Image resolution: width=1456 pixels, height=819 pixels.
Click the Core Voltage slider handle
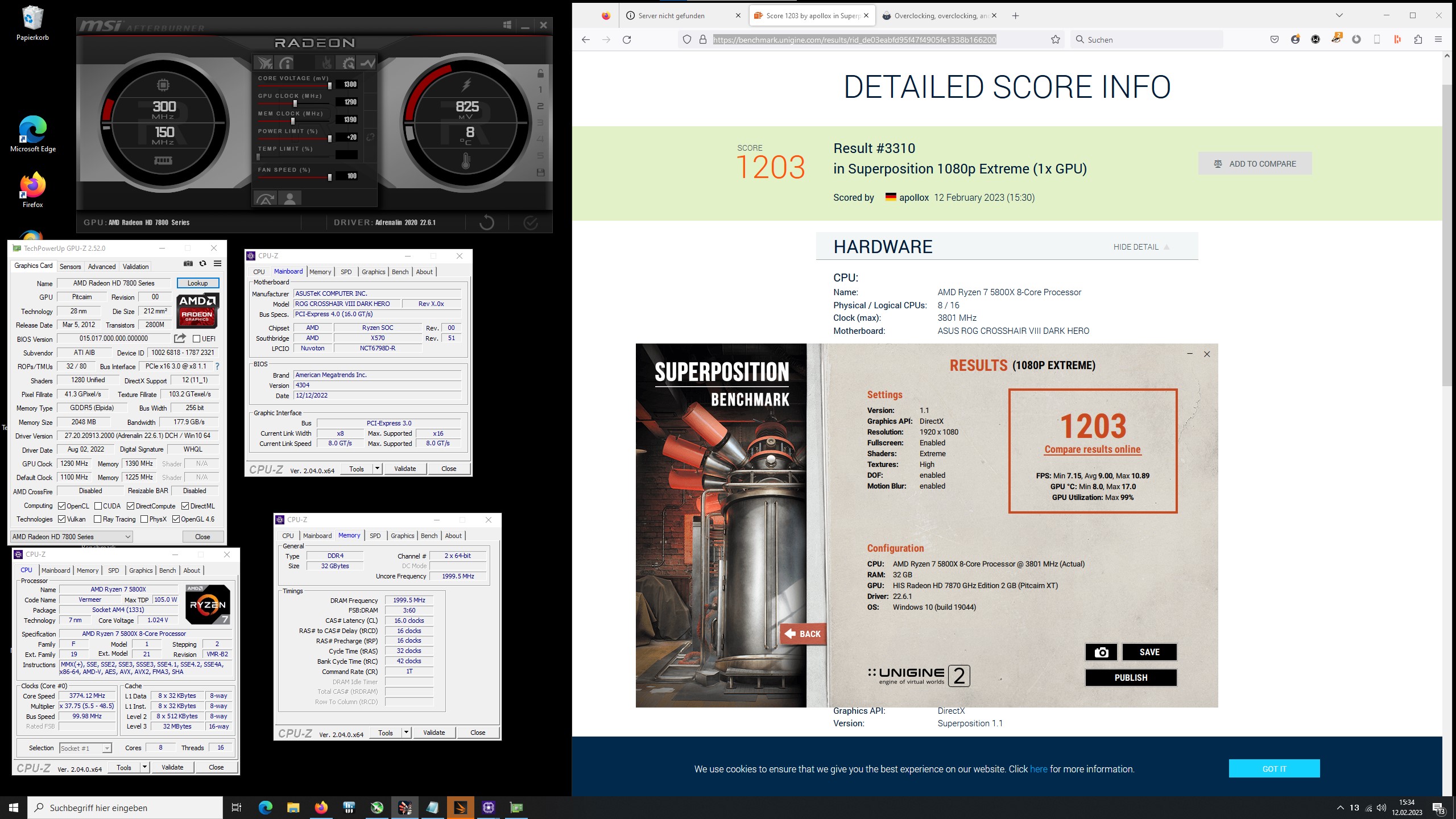329,85
